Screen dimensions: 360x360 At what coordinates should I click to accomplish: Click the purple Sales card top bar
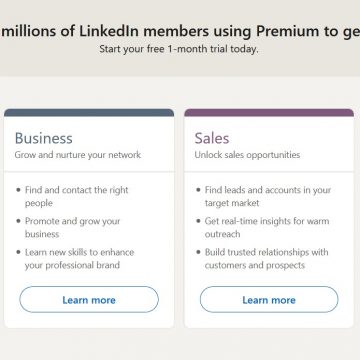(269, 113)
